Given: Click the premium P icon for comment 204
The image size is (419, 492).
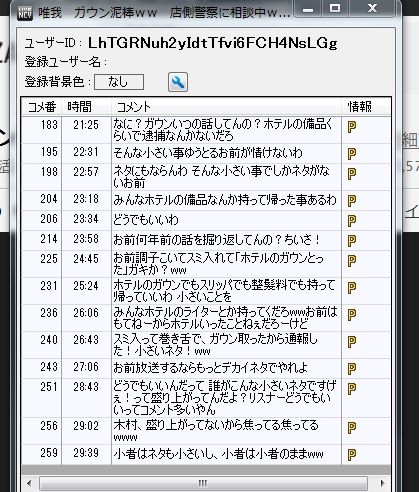Looking at the screenshot, I should [352, 200].
